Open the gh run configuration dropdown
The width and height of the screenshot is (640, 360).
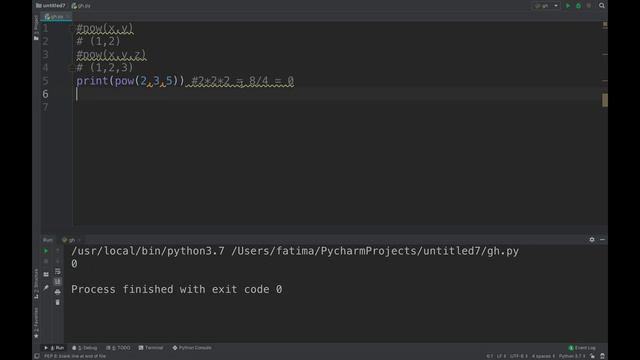[546, 6]
